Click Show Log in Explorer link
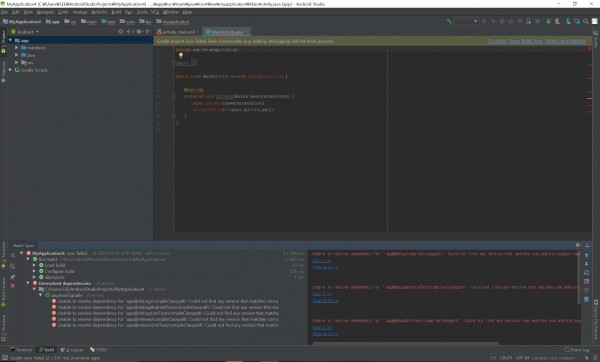The width and height of the screenshot is (600, 362). [x=566, y=41]
